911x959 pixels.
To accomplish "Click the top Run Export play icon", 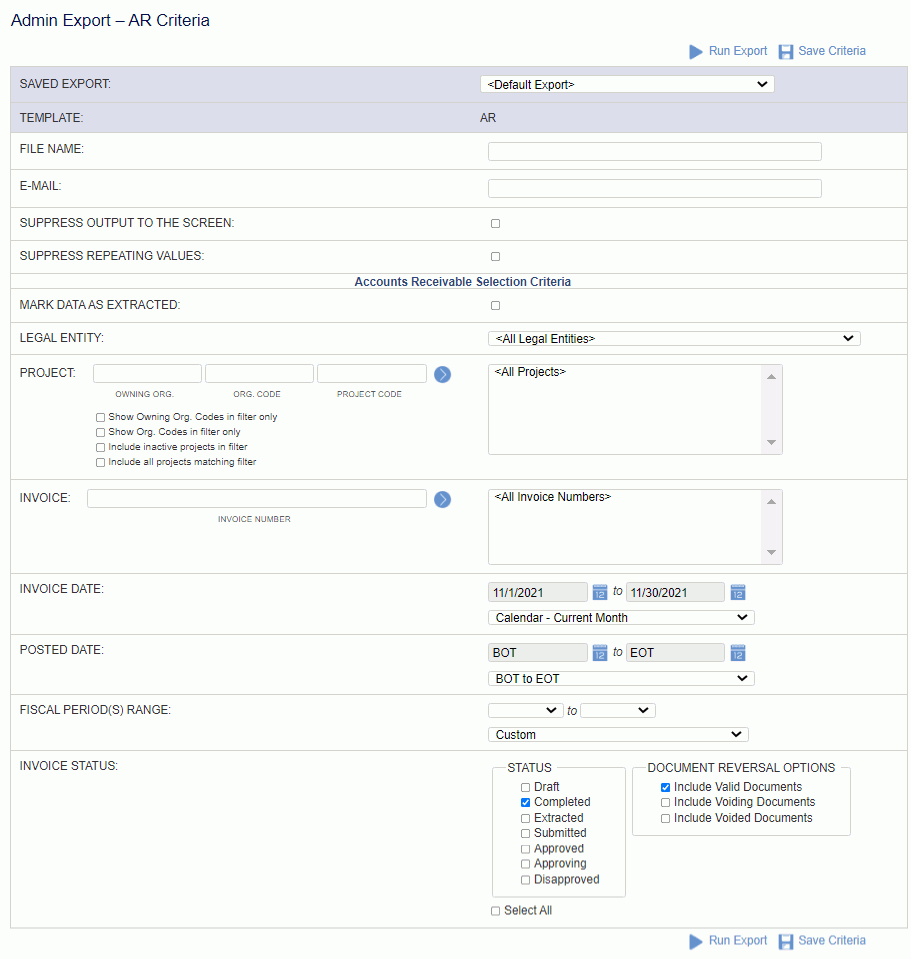I will click(696, 51).
